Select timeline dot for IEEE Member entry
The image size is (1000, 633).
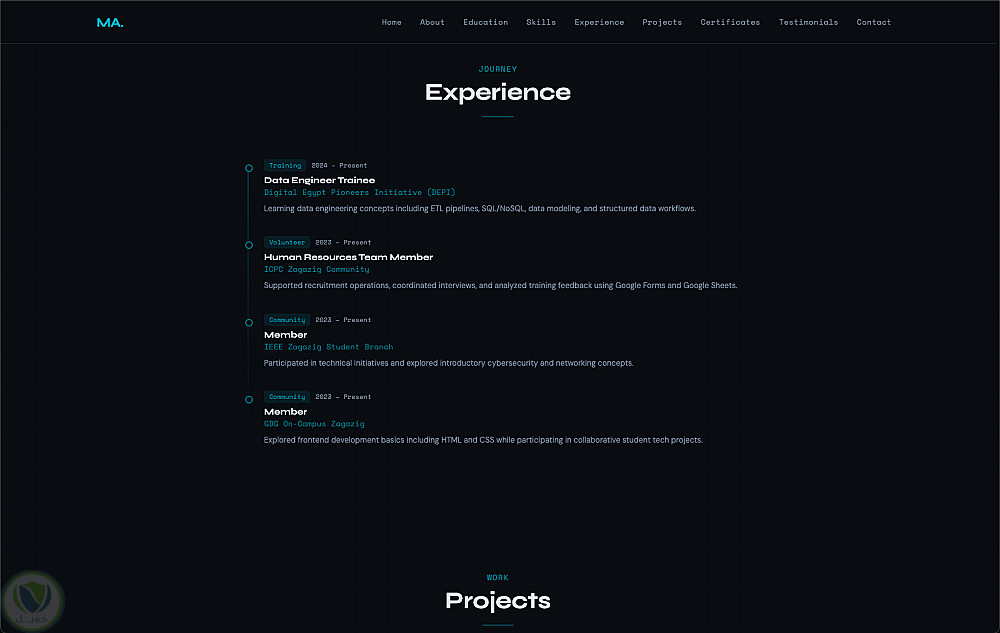249,323
